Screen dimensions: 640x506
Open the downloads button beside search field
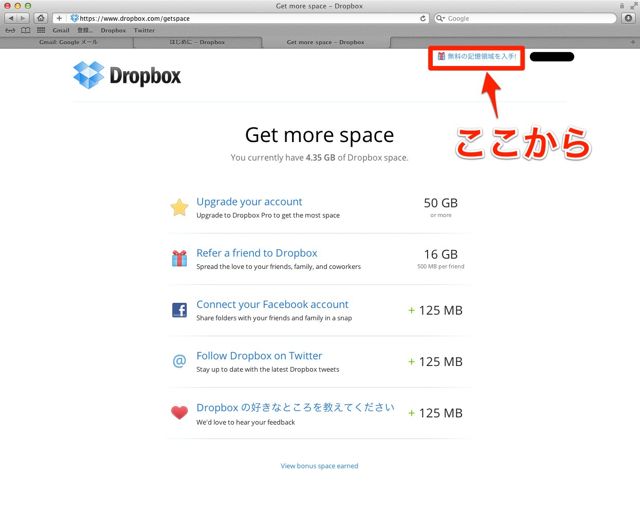[629, 18]
